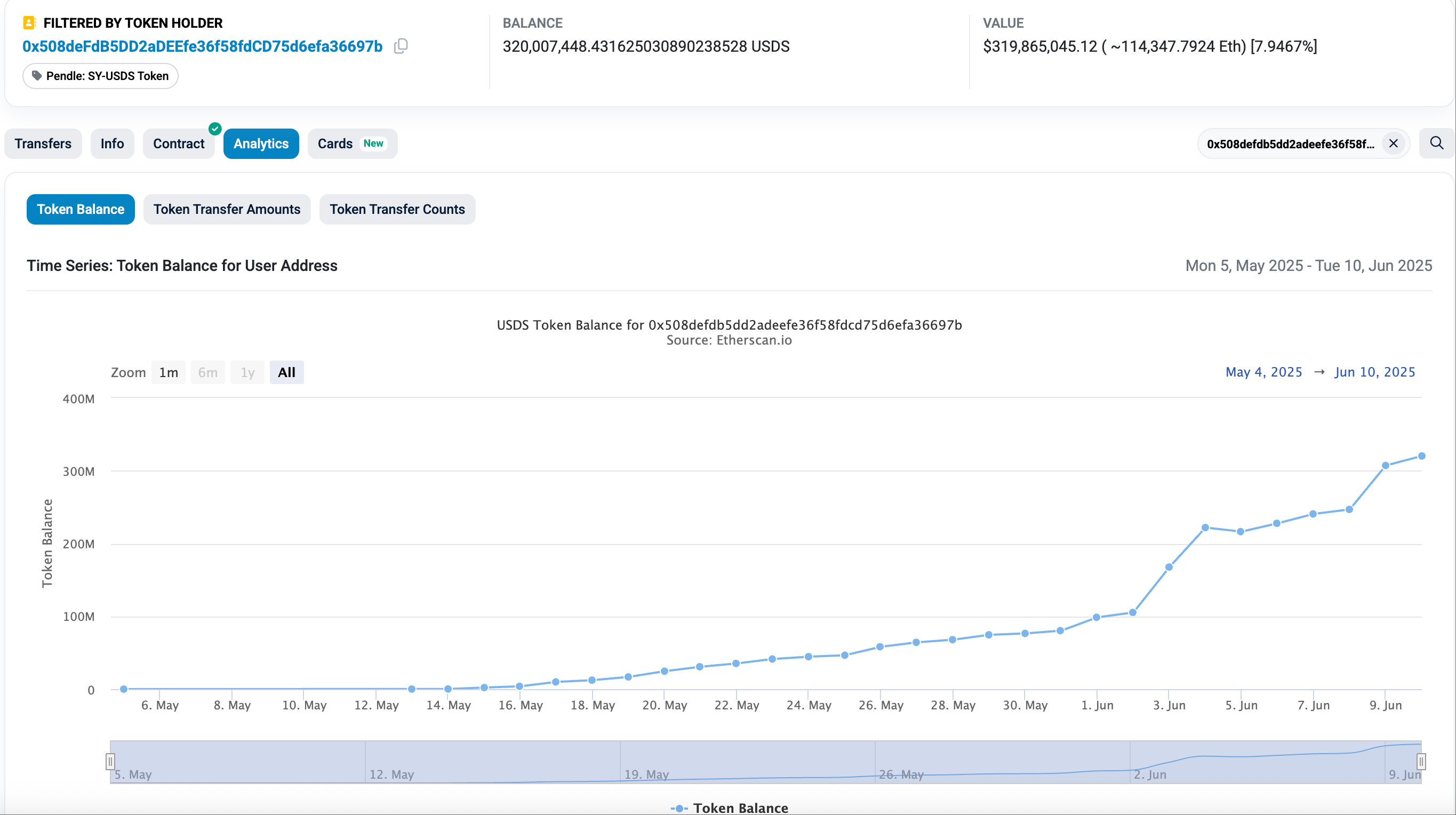
Task: Select Token Balance chart view
Action: 80,209
